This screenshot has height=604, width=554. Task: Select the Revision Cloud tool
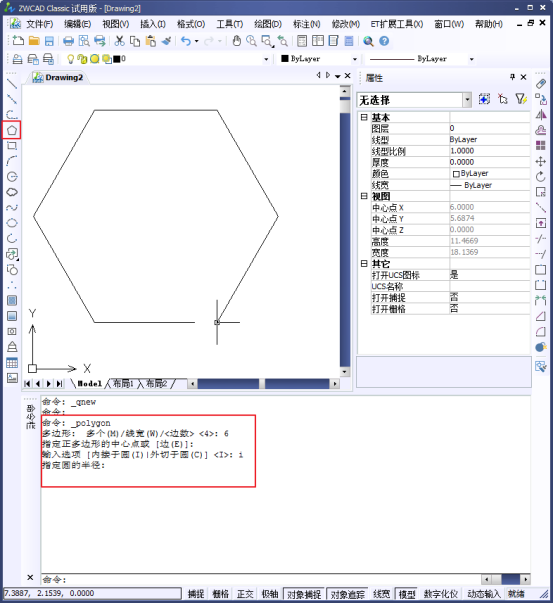point(12,192)
